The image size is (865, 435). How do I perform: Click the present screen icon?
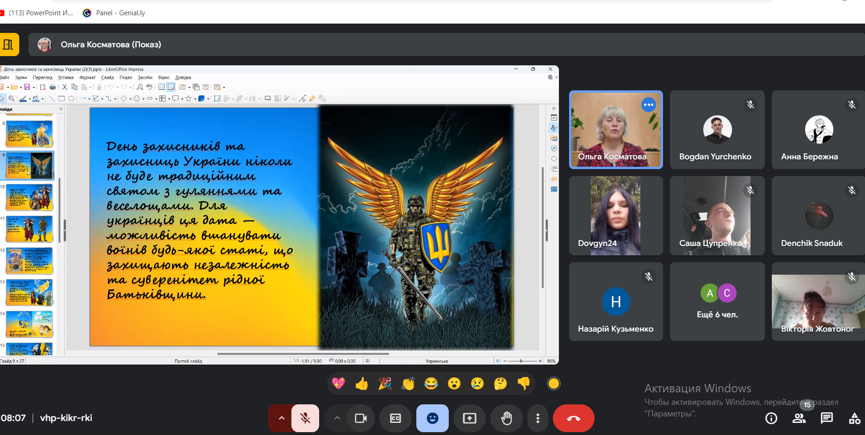pyautogui.click(x=469, y=418)
